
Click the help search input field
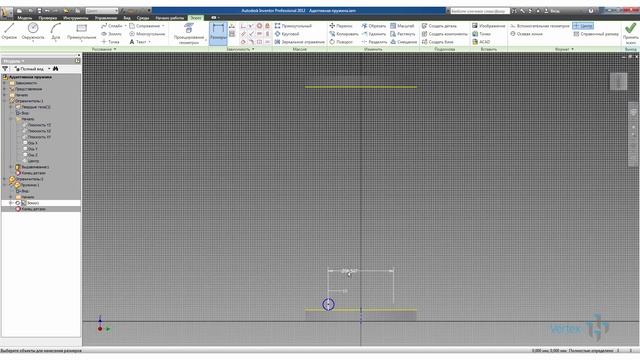[480, 11]
